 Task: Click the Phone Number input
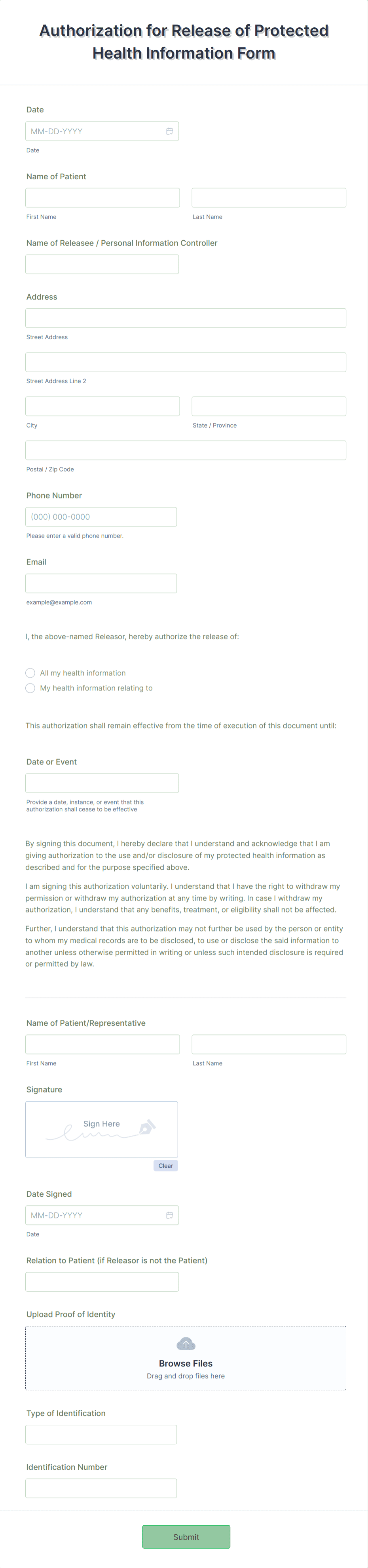[101, 516]
